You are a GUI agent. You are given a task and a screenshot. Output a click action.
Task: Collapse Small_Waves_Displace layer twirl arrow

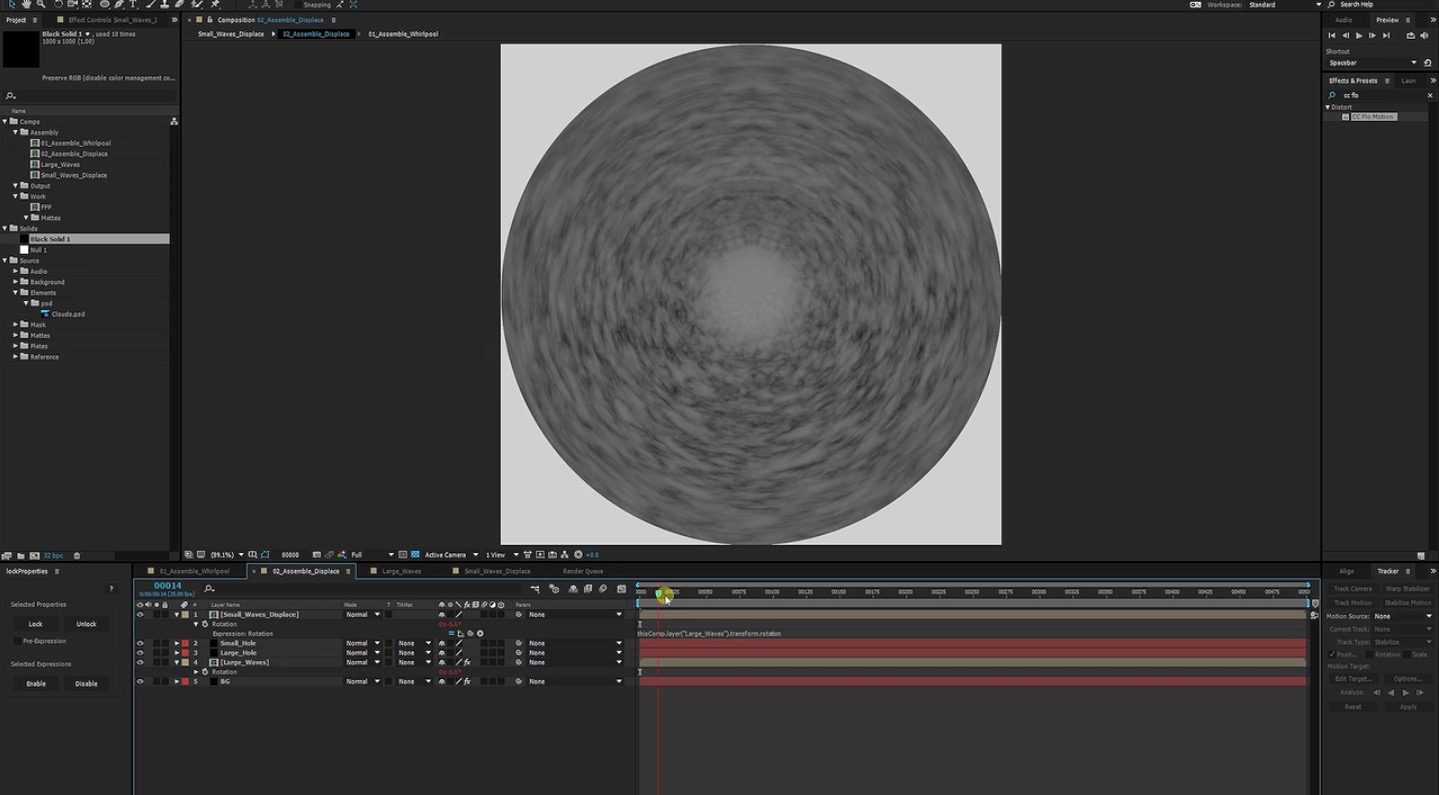coord(177,614)
